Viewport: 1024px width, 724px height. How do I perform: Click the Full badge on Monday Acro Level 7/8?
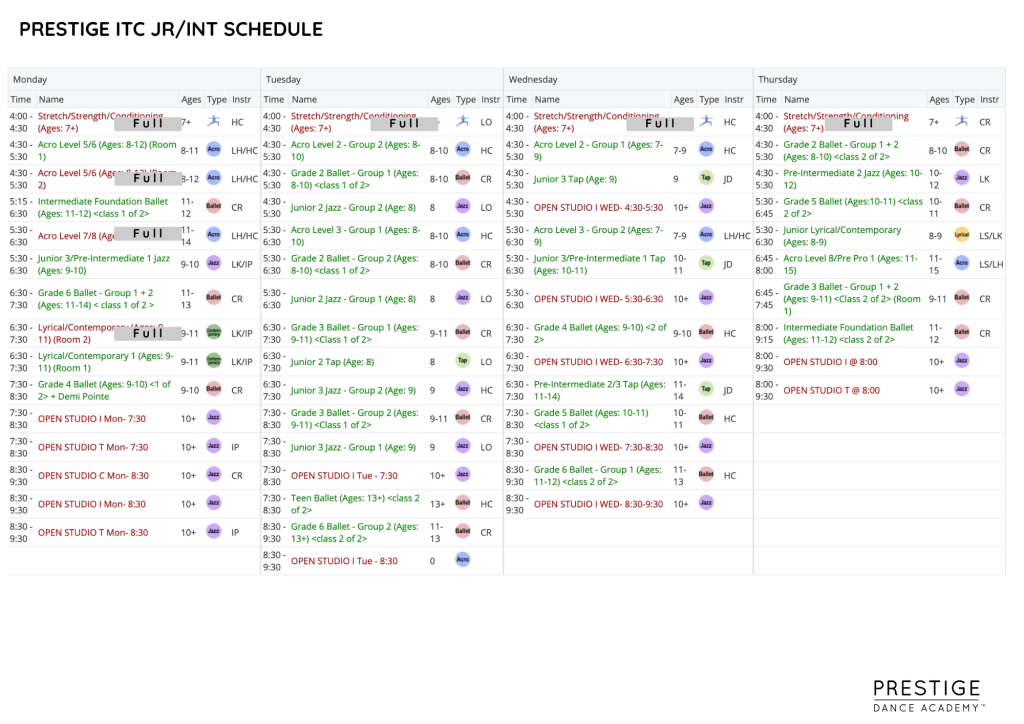point(148,234)
